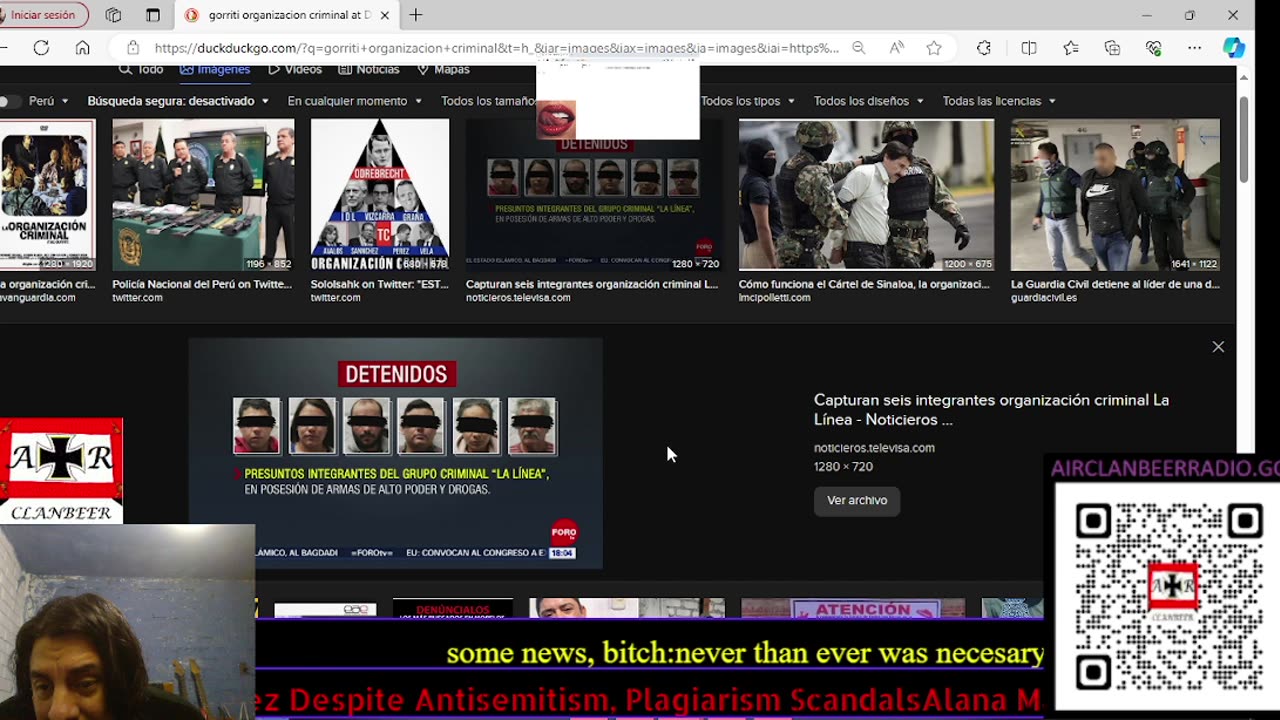Screen dimensions: 1280x720
Task: Select the Imágenes search tab
Action: (215, 69)
